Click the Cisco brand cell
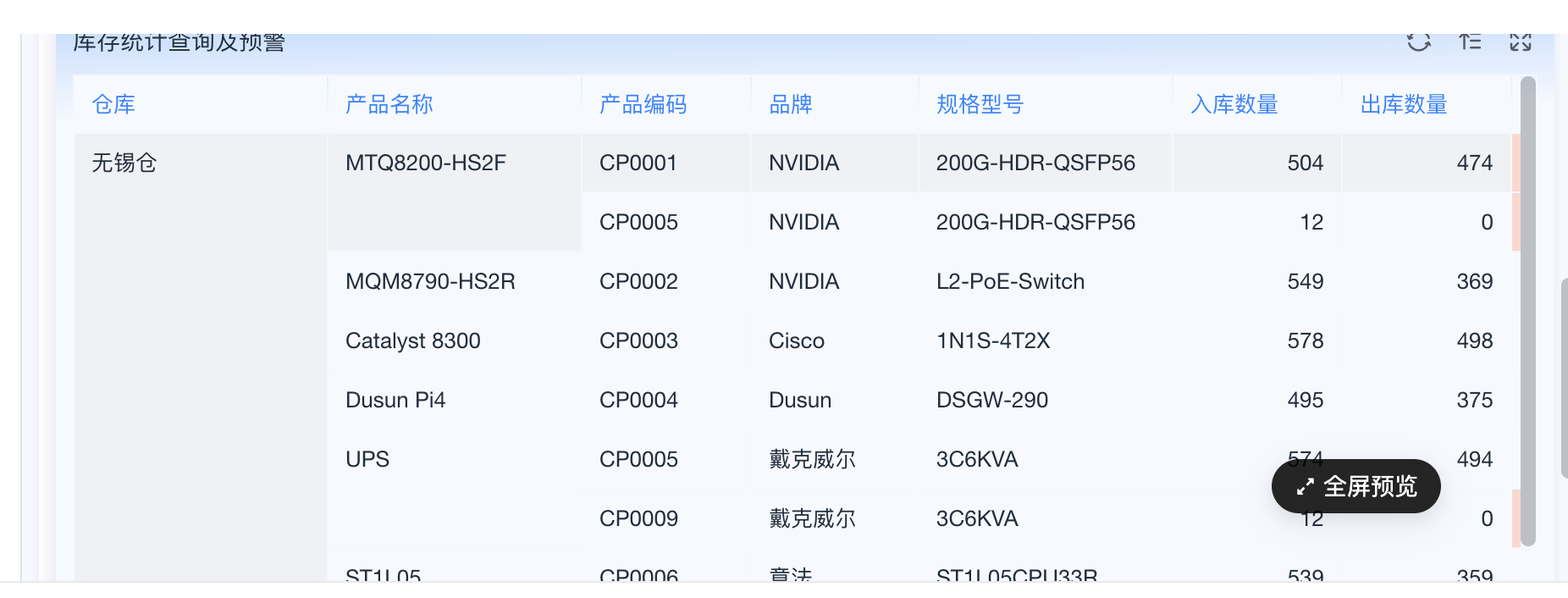The width and height of the screenshot is (1568, 598). pyautogui.click(x=797, y=341)
